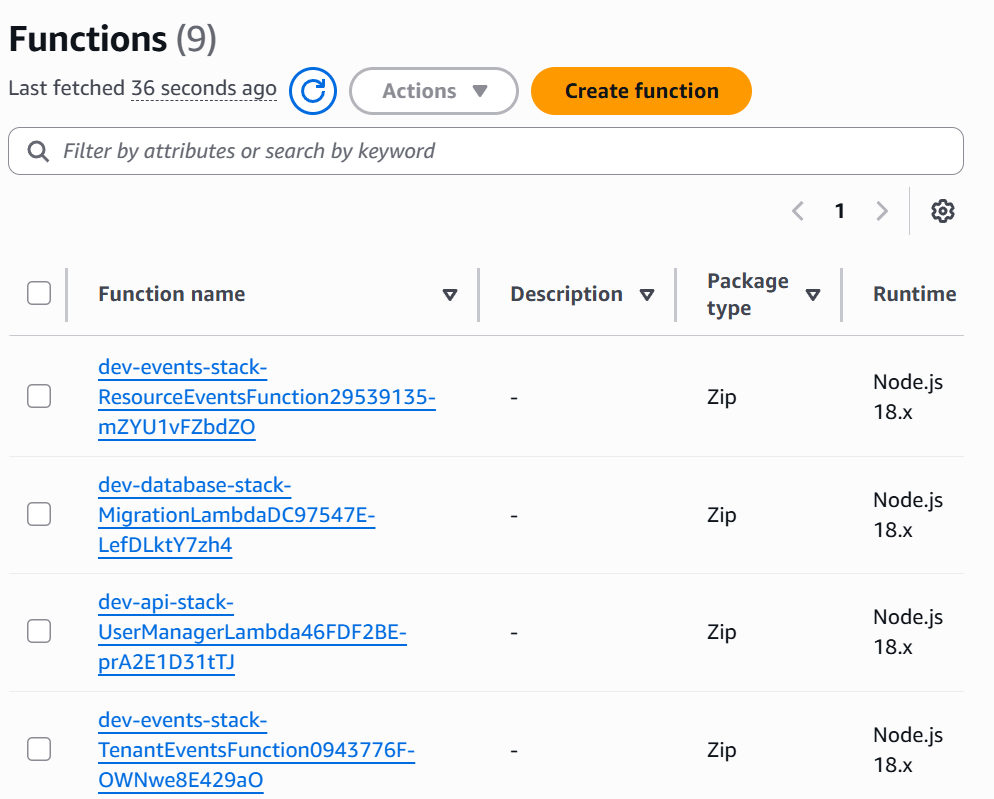Screen dimensions: 994x799
Task: Click the Create function button
Action: [x=642, y=91]
